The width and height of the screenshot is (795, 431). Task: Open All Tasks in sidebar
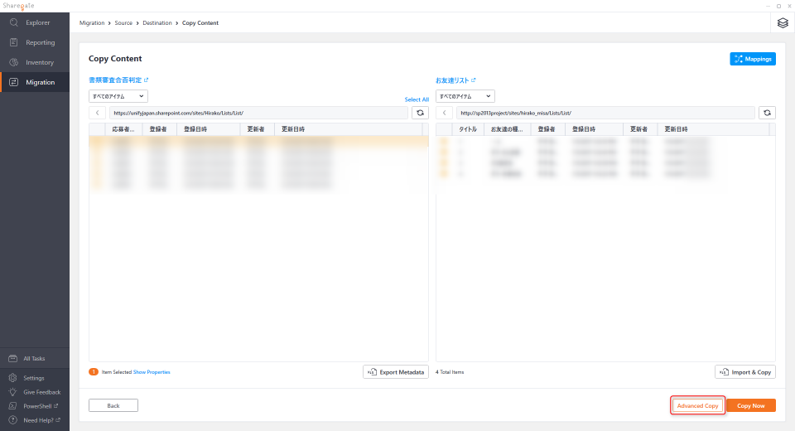[34, 358]
